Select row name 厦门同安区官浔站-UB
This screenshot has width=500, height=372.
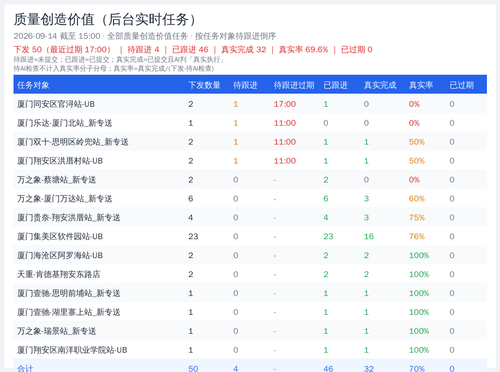(56, 104)
